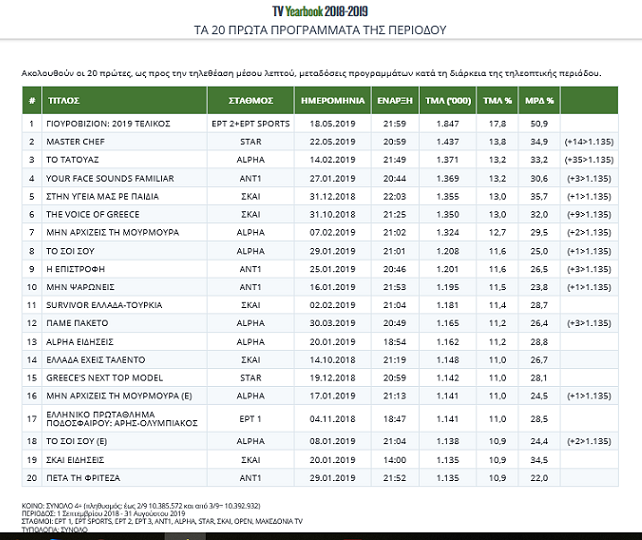
Task: Click the ΤΜΛ % column header
Action: point(497,100)
